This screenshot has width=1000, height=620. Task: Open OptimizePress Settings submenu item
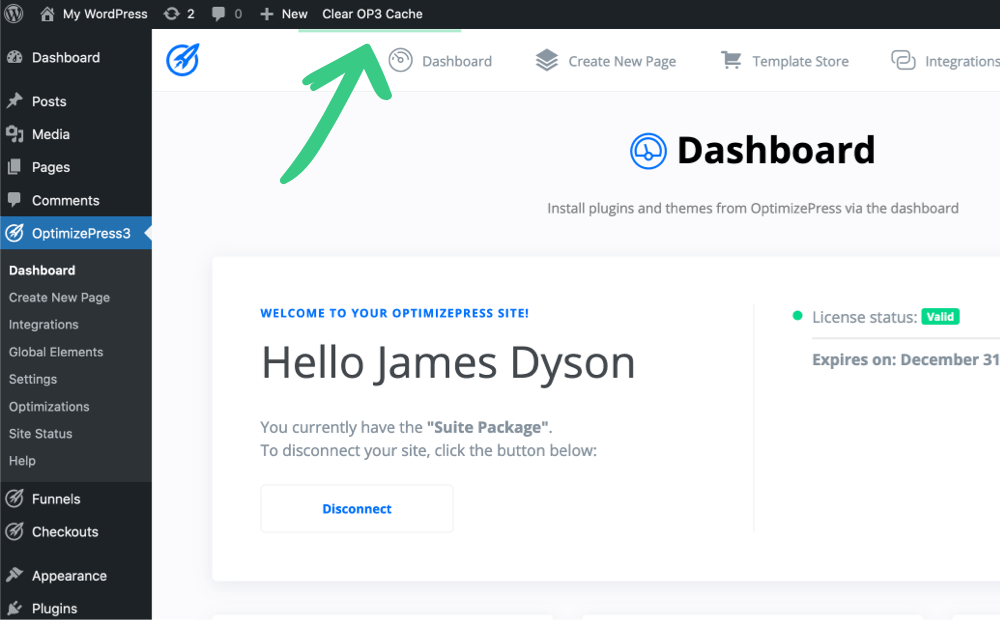click(x=33, y=380)
